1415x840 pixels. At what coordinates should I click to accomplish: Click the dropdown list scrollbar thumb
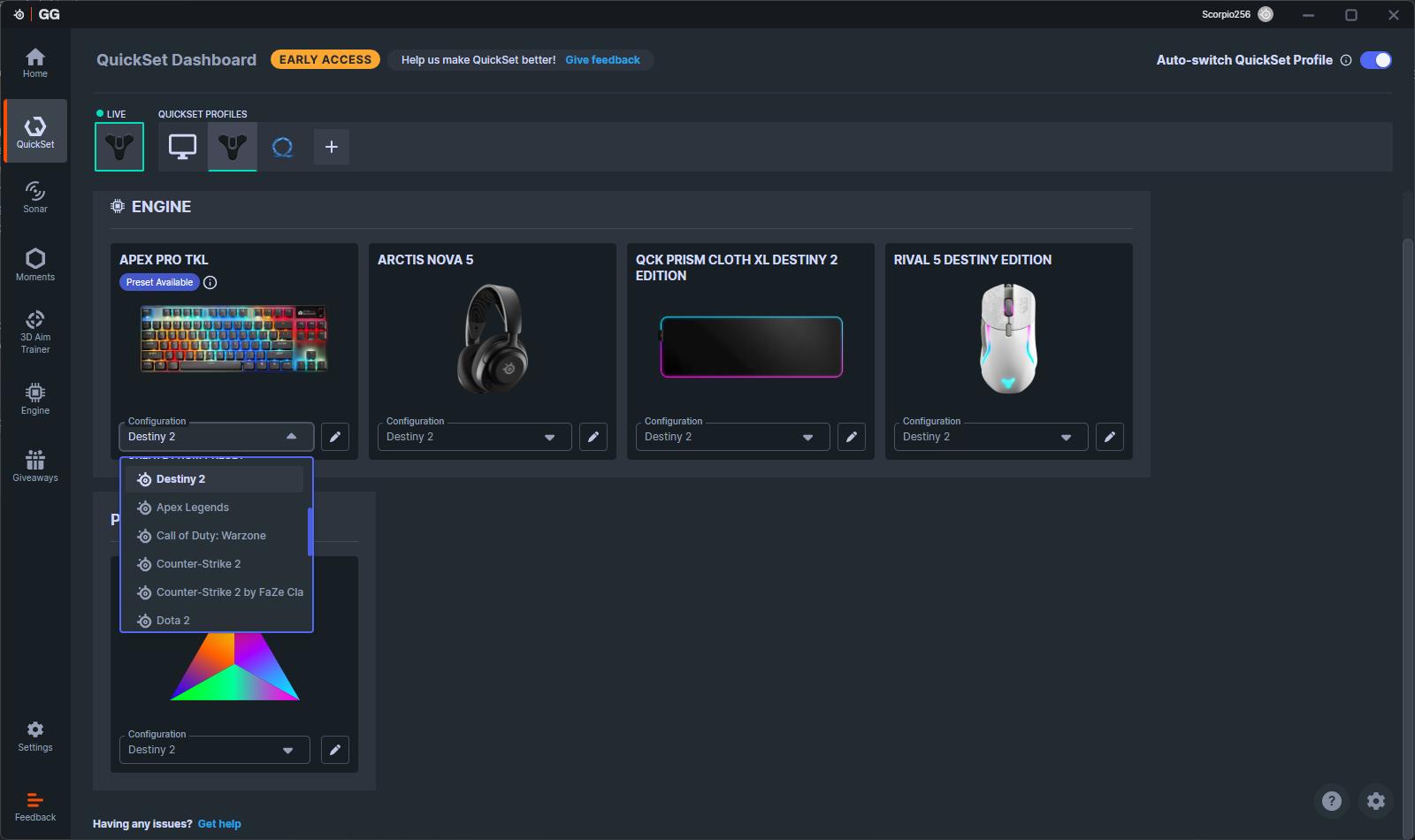click(310, 532)
